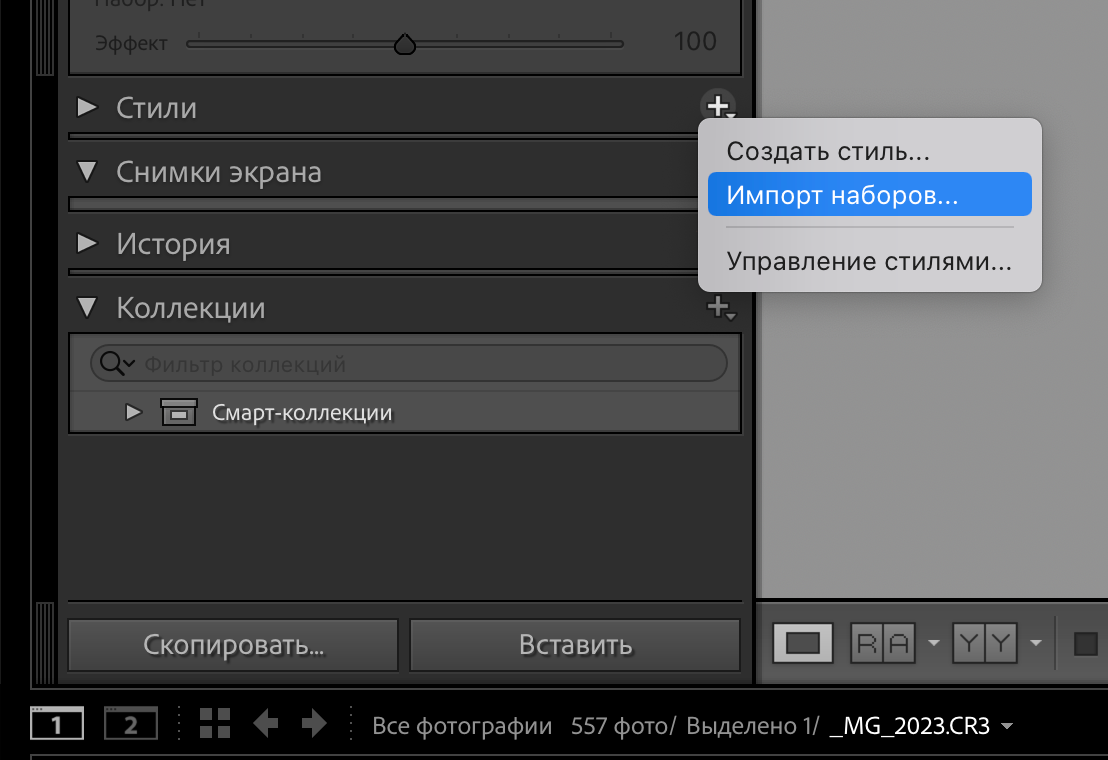Screen dimensions: 1108x760
Task: Select the Loupe view icon
Action: coord(801,643)
